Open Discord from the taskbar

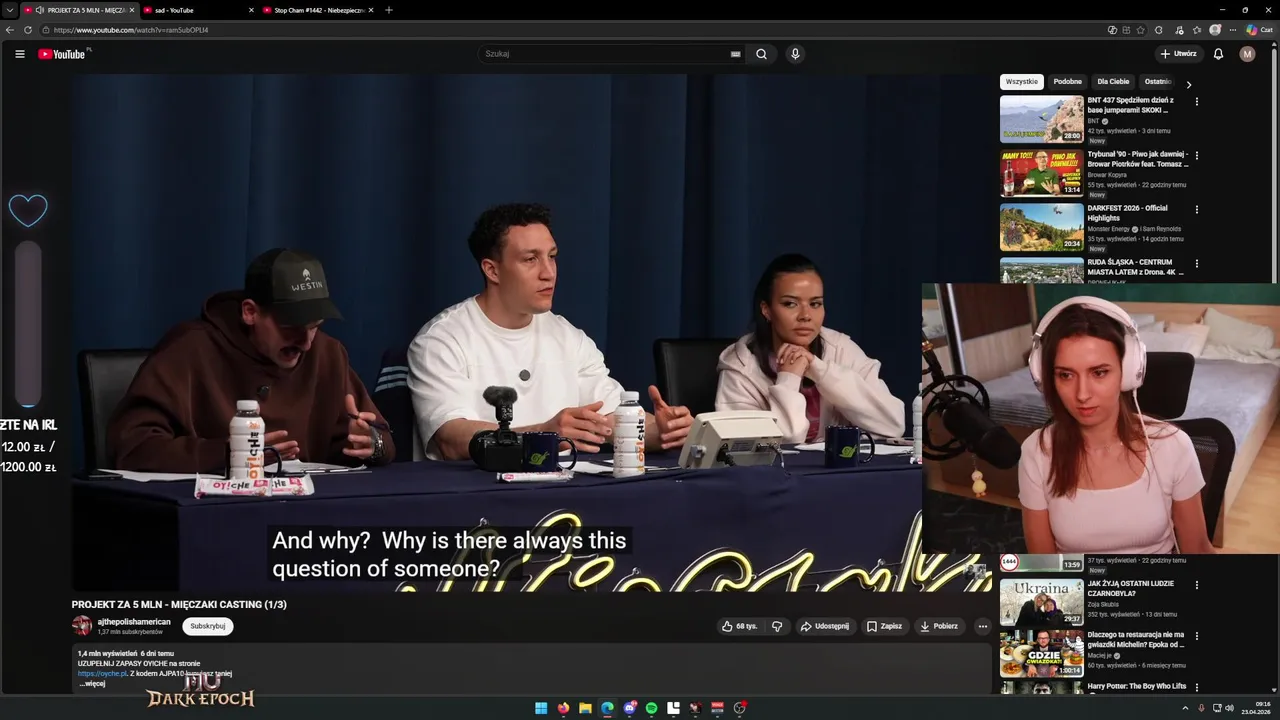629,708
